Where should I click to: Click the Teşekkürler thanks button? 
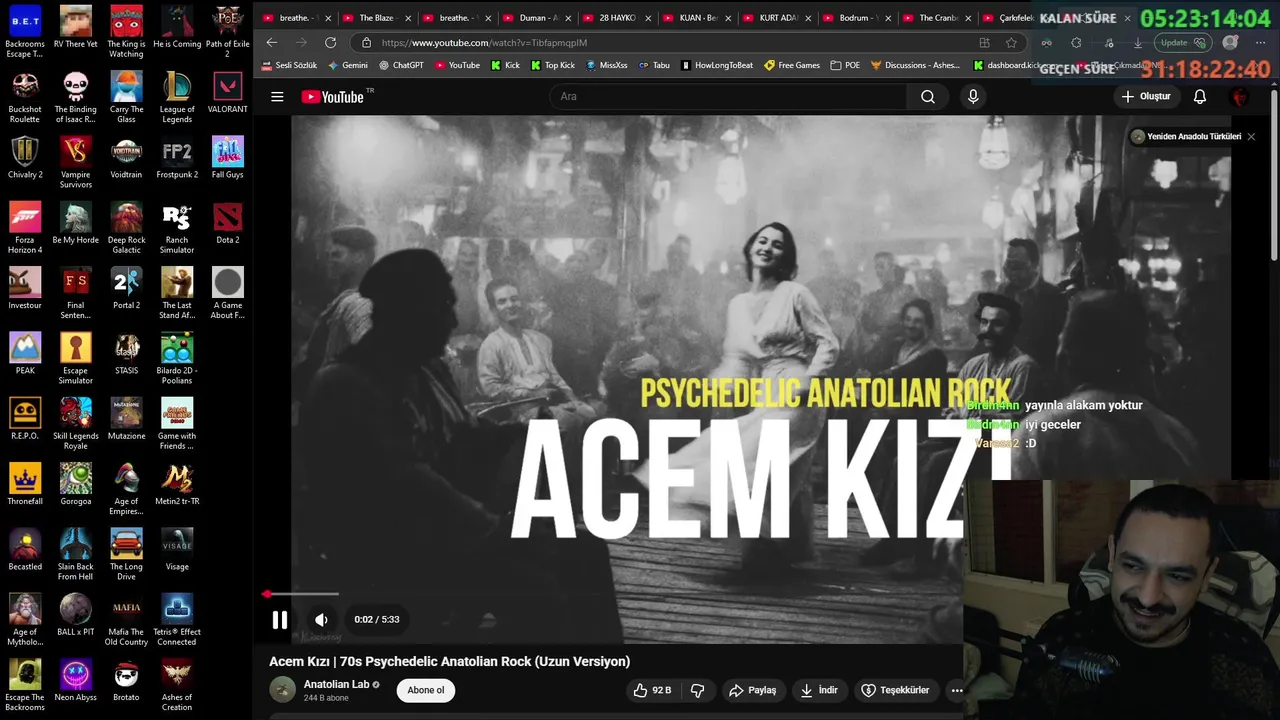tap(896, 690)
